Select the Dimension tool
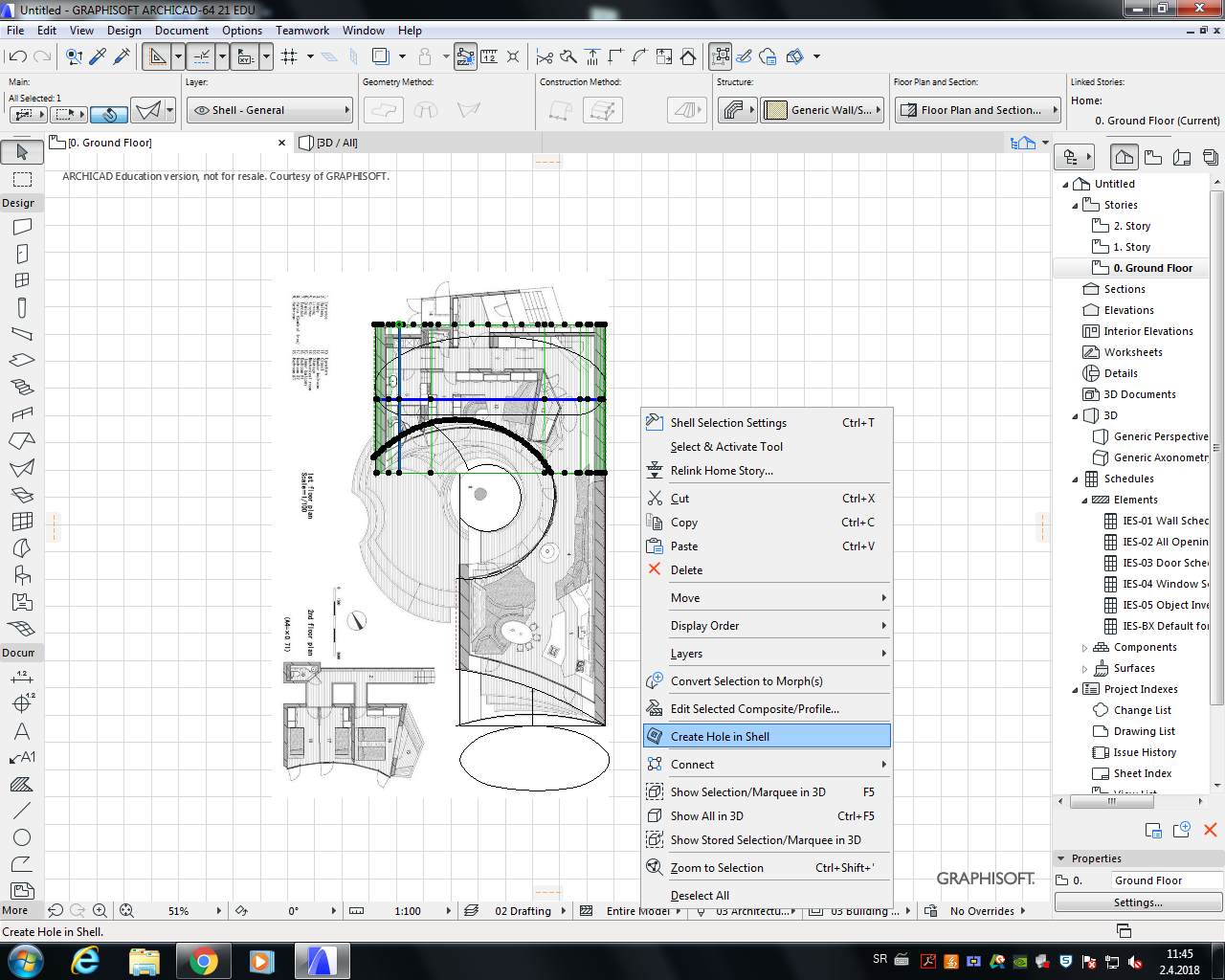This screenshot has height=980, width=1225. click(22, 677)
